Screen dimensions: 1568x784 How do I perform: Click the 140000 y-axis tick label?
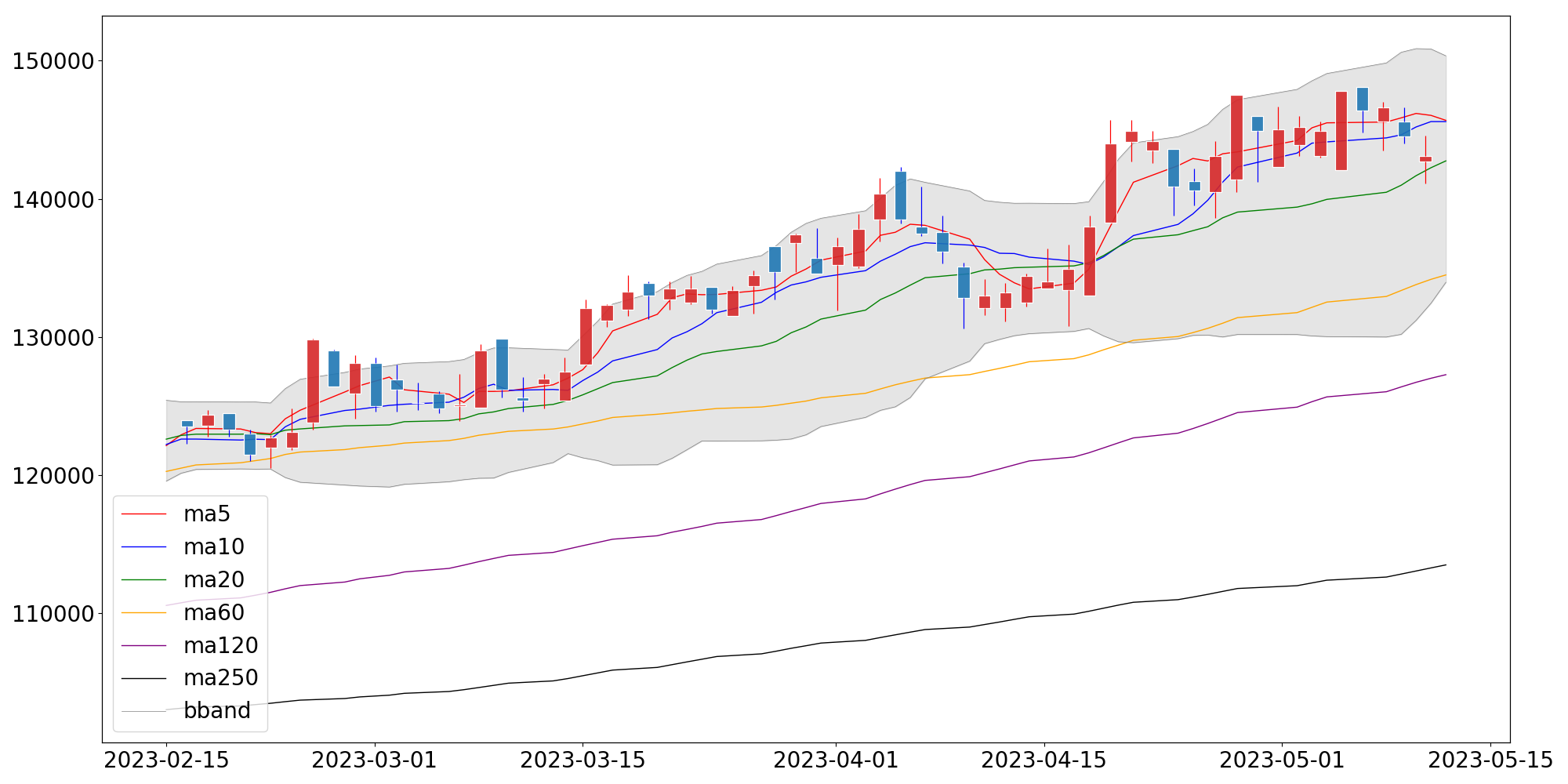coord(53,200)
